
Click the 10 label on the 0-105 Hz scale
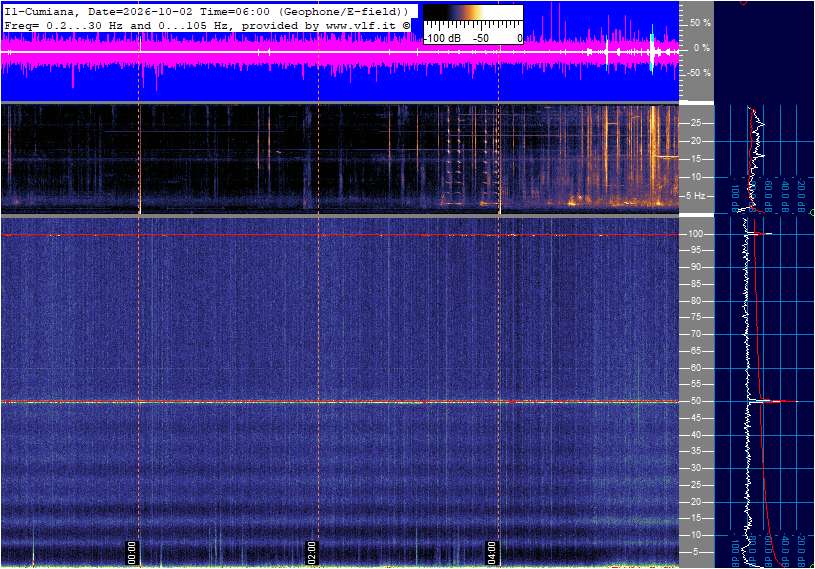[x=695, y=535]
